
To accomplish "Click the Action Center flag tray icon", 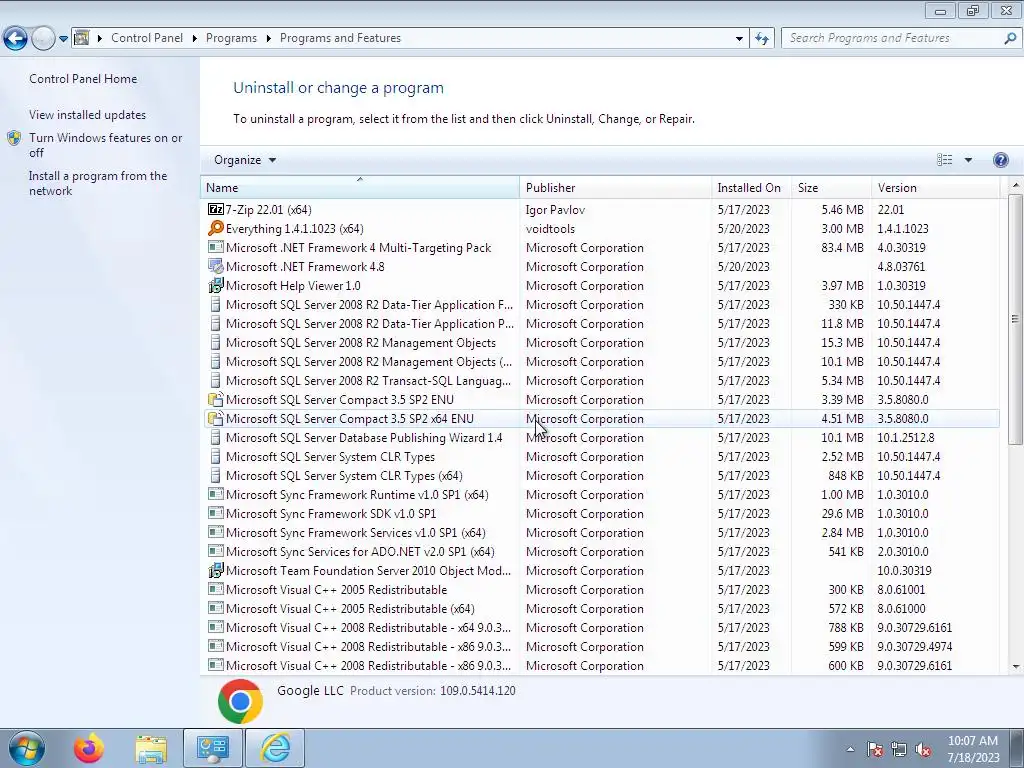I will pos(875,750).
